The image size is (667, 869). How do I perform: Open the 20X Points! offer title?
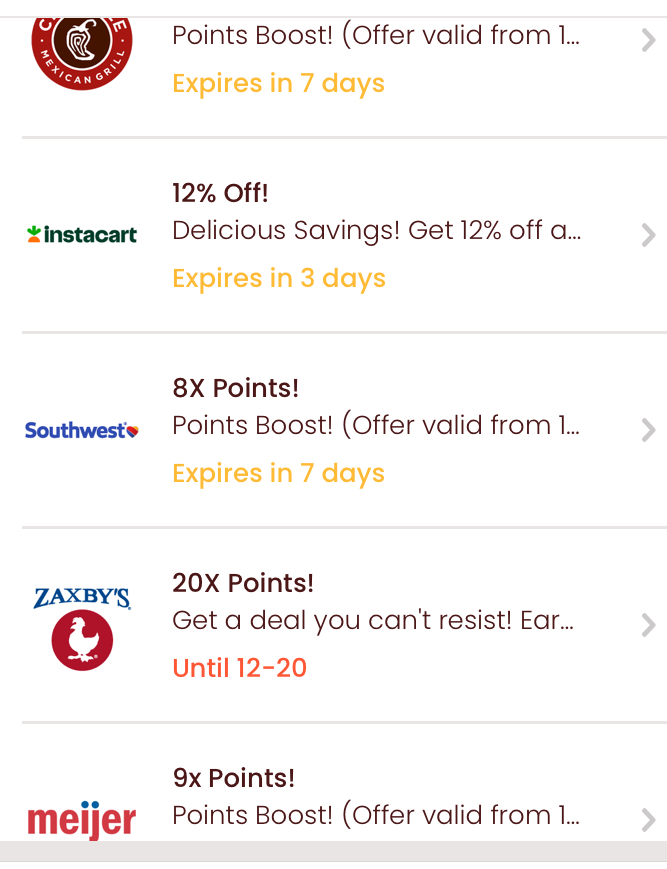243,583
